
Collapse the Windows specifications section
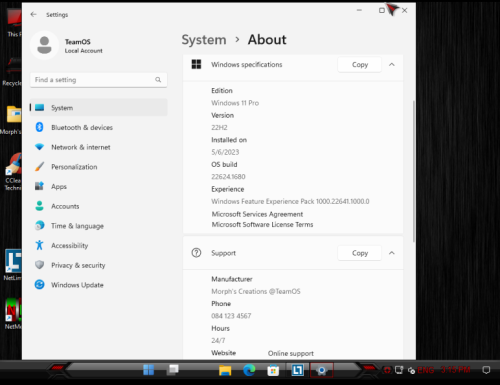[392, 65]
